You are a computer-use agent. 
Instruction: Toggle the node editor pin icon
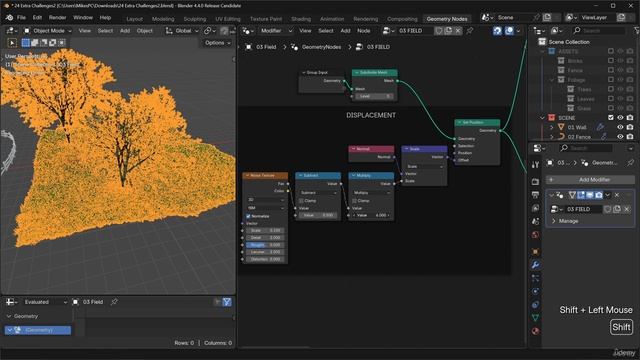(x=470, y=31)
